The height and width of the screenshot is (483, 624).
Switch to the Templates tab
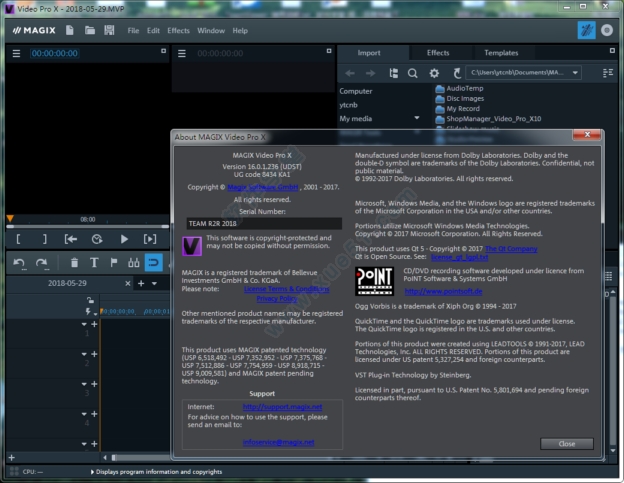tap(501, 53)
